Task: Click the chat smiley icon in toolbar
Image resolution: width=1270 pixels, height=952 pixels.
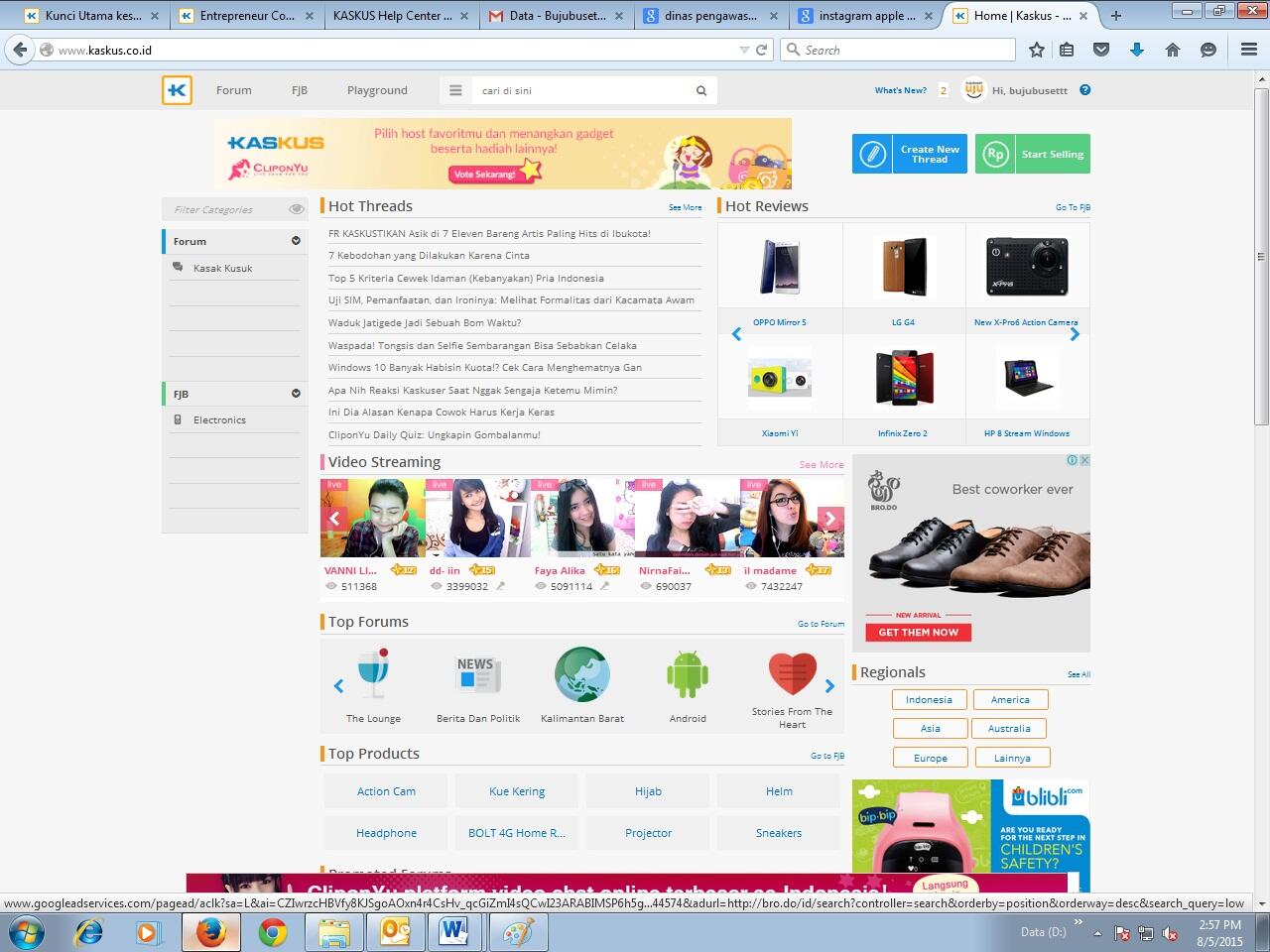Action: click(1208, 50)
